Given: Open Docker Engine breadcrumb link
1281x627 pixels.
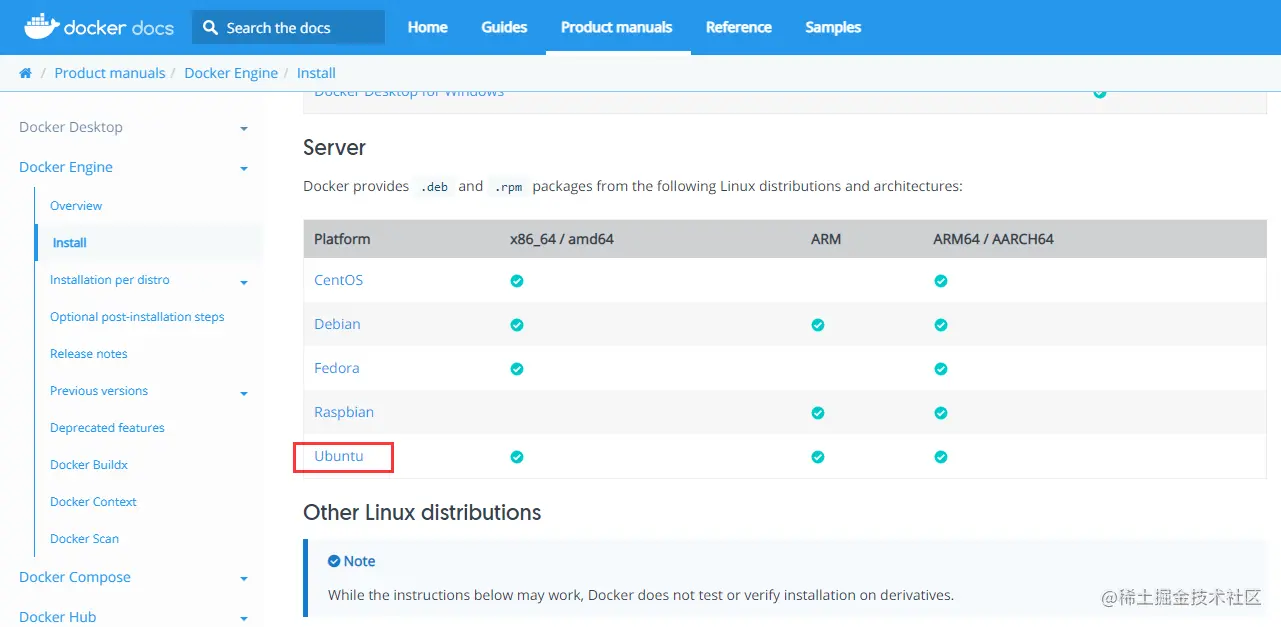Looking at the screenshot, I should coord(231,73).
